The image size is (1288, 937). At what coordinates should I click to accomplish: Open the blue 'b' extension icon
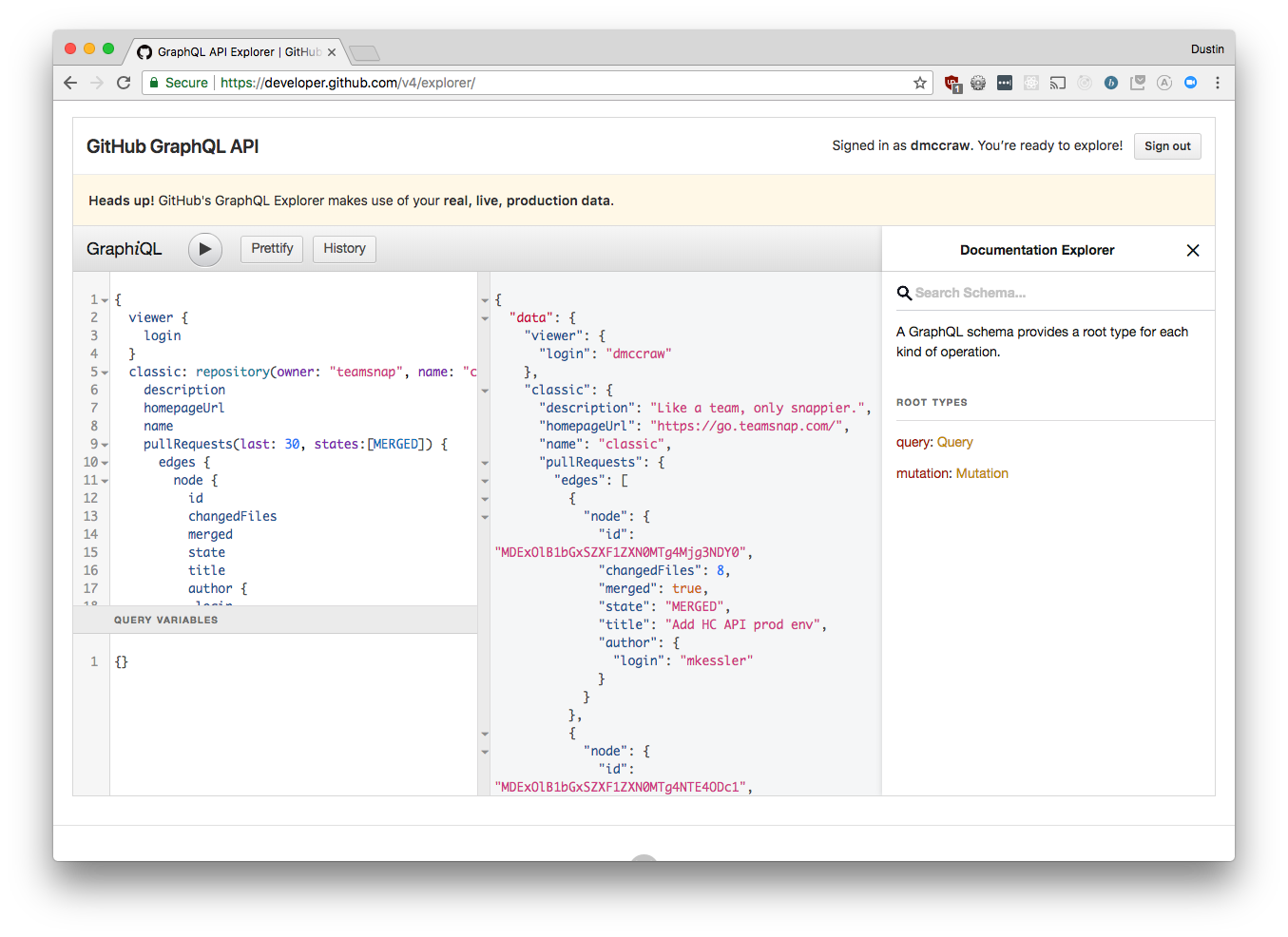(1111, 83)
